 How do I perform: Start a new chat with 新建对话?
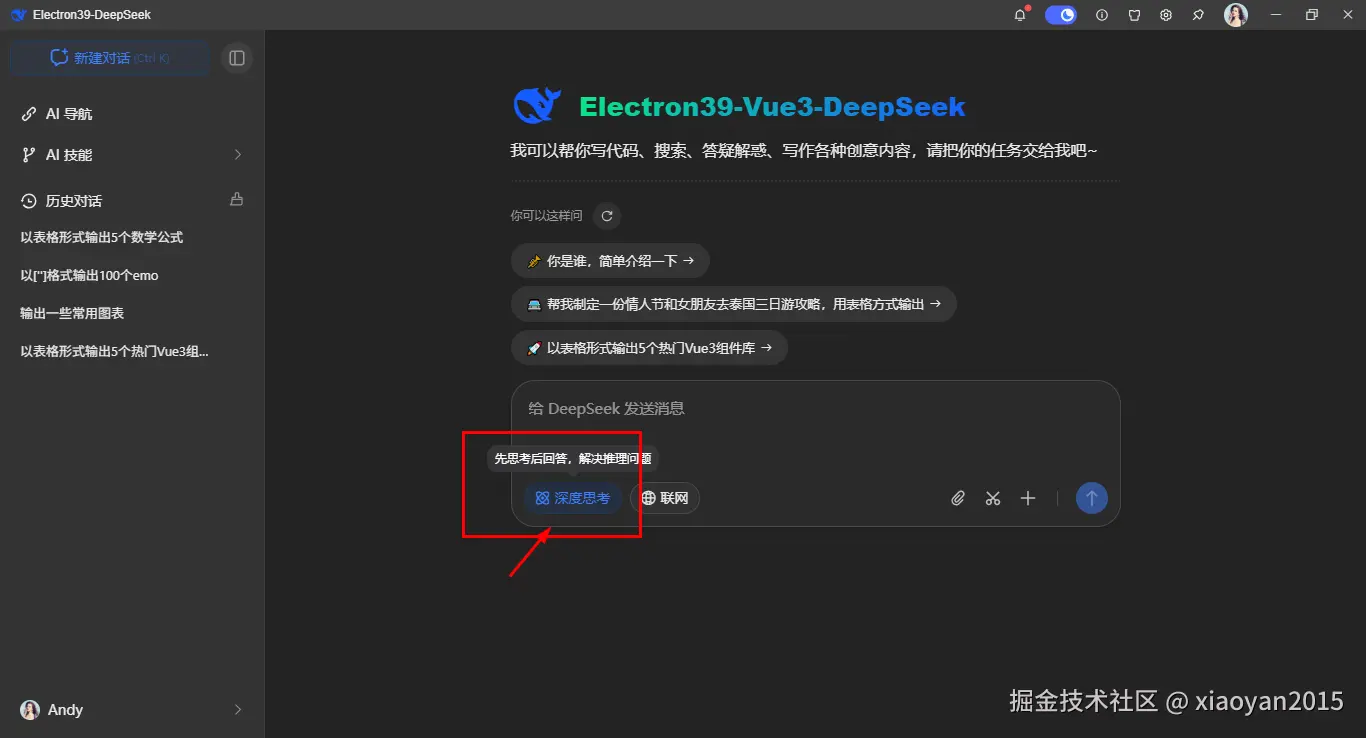110,58
